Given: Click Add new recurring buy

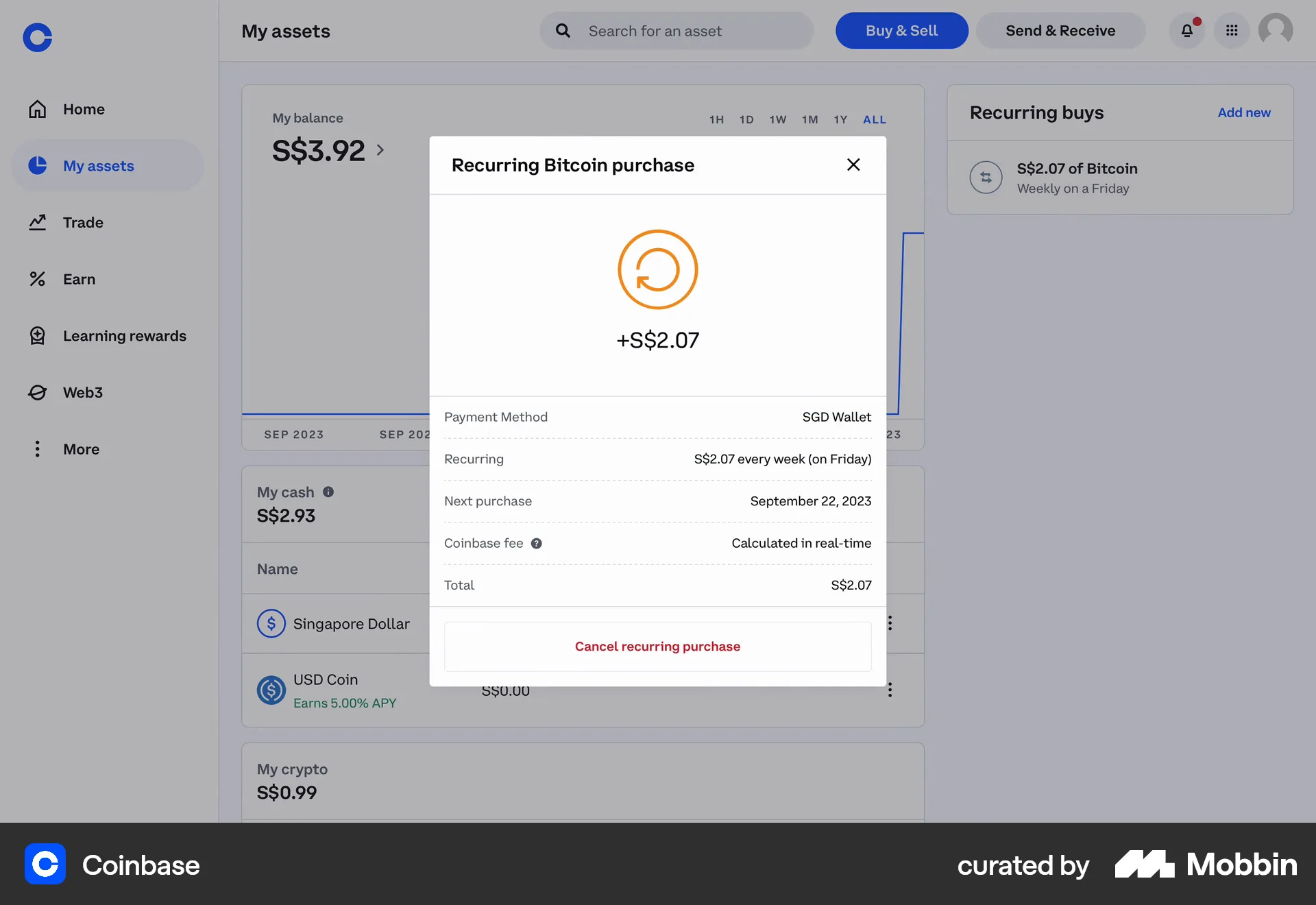Looking at the screenshot, I should (x=1243, y=112).
